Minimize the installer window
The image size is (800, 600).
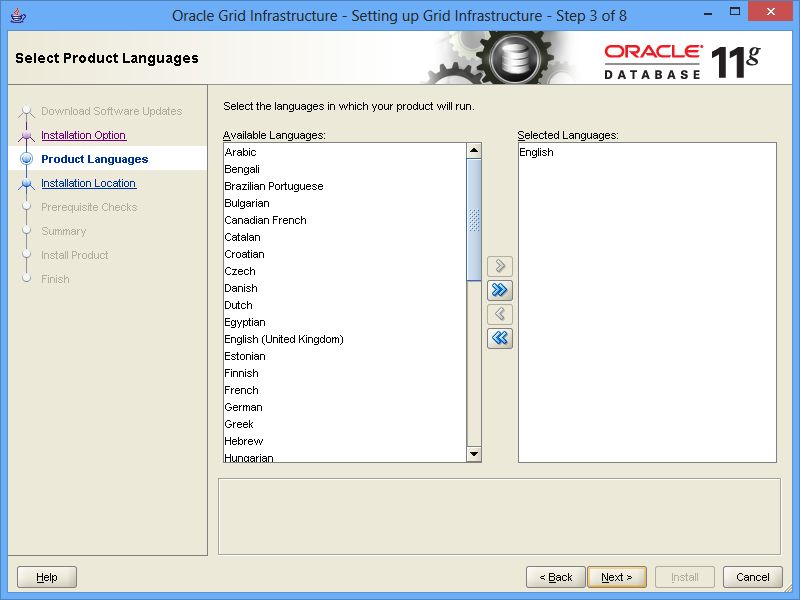pyautogui.click(x=708, y=12)
